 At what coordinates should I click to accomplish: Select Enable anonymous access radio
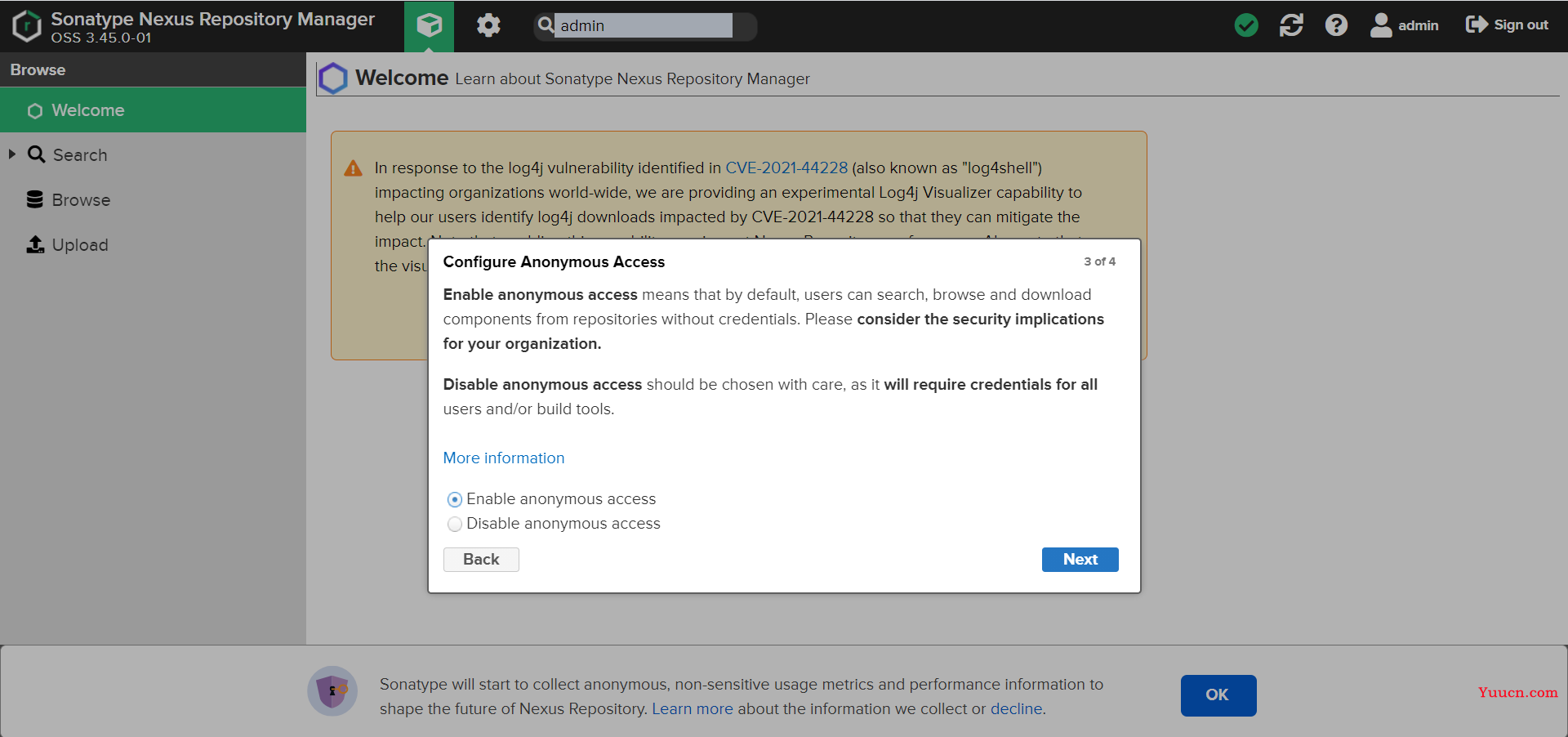click(455, 499)
